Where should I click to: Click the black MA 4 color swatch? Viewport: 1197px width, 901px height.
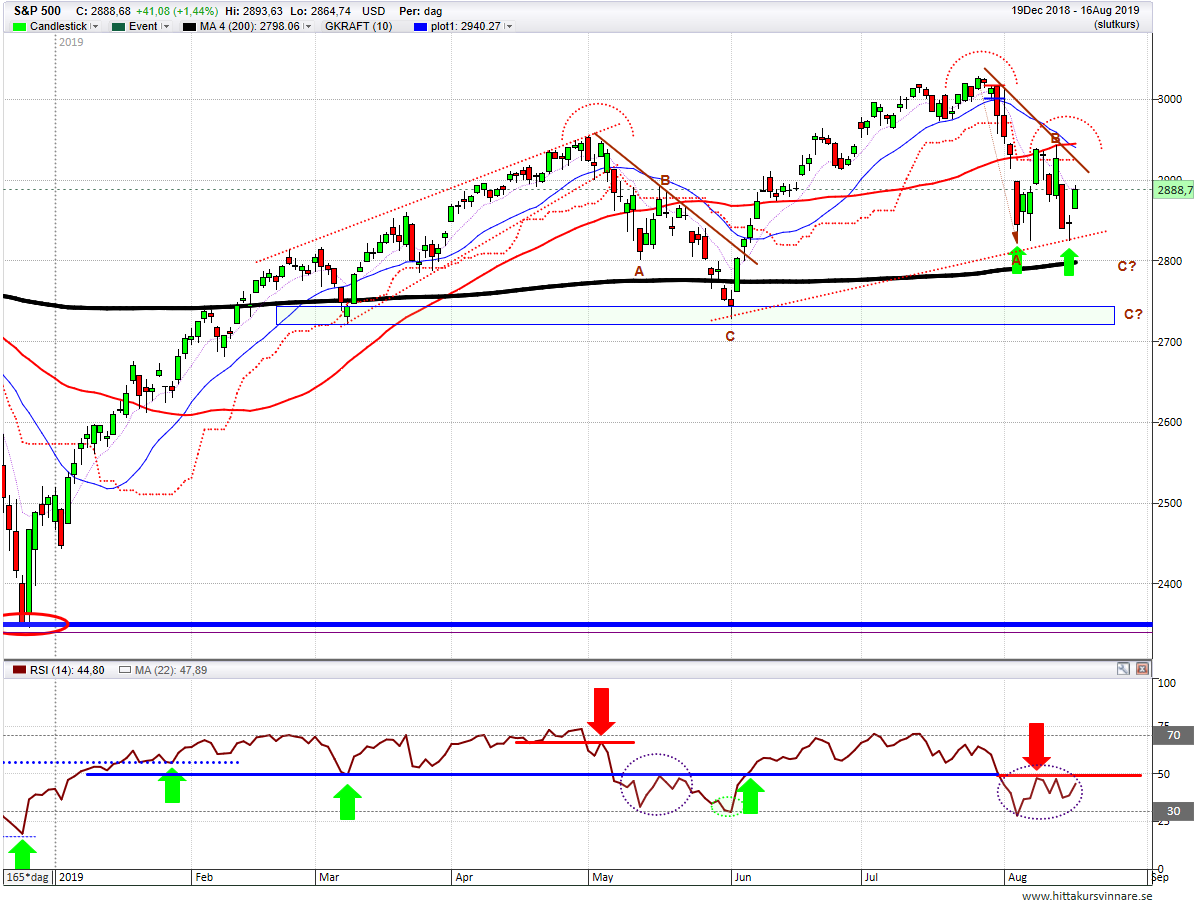[189, 26]
